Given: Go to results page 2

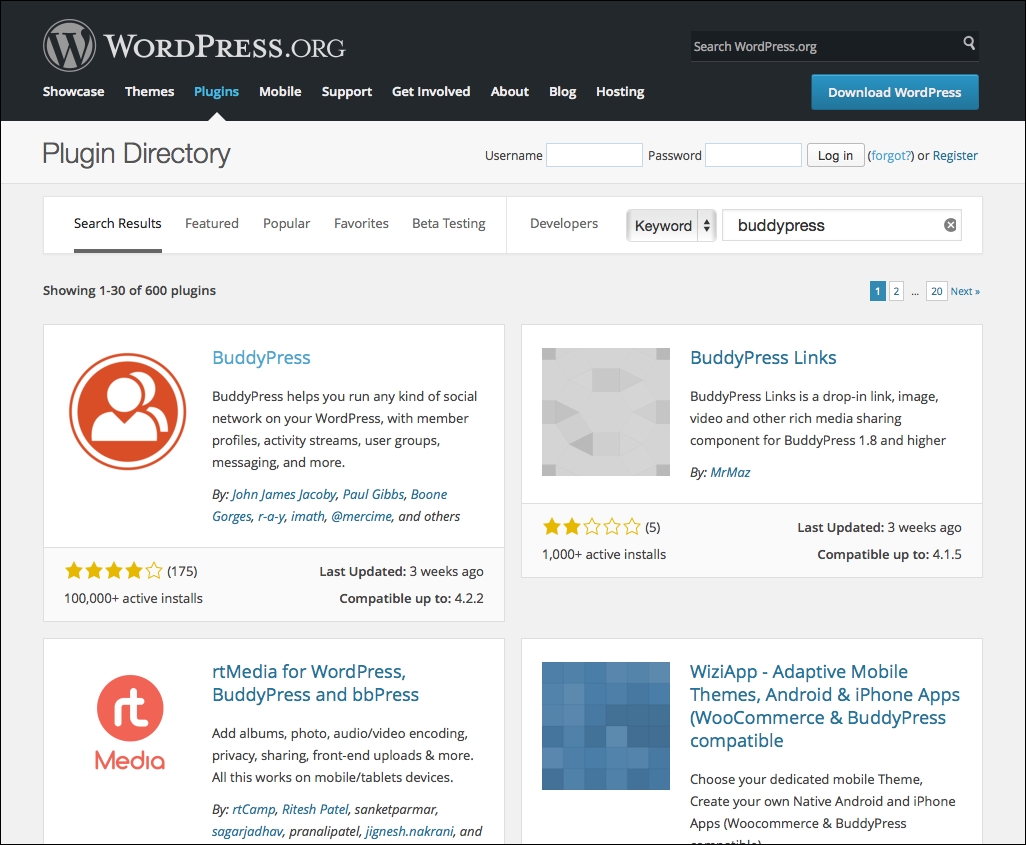Looking at the screenshot, I should [x=896, y=291].
